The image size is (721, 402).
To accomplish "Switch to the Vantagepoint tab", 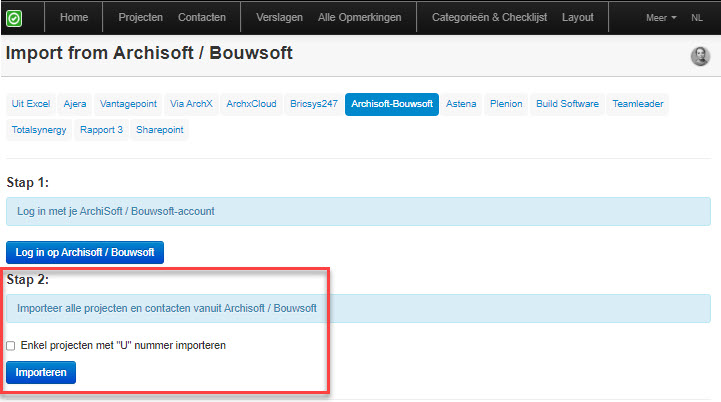I will coord(127,104).
